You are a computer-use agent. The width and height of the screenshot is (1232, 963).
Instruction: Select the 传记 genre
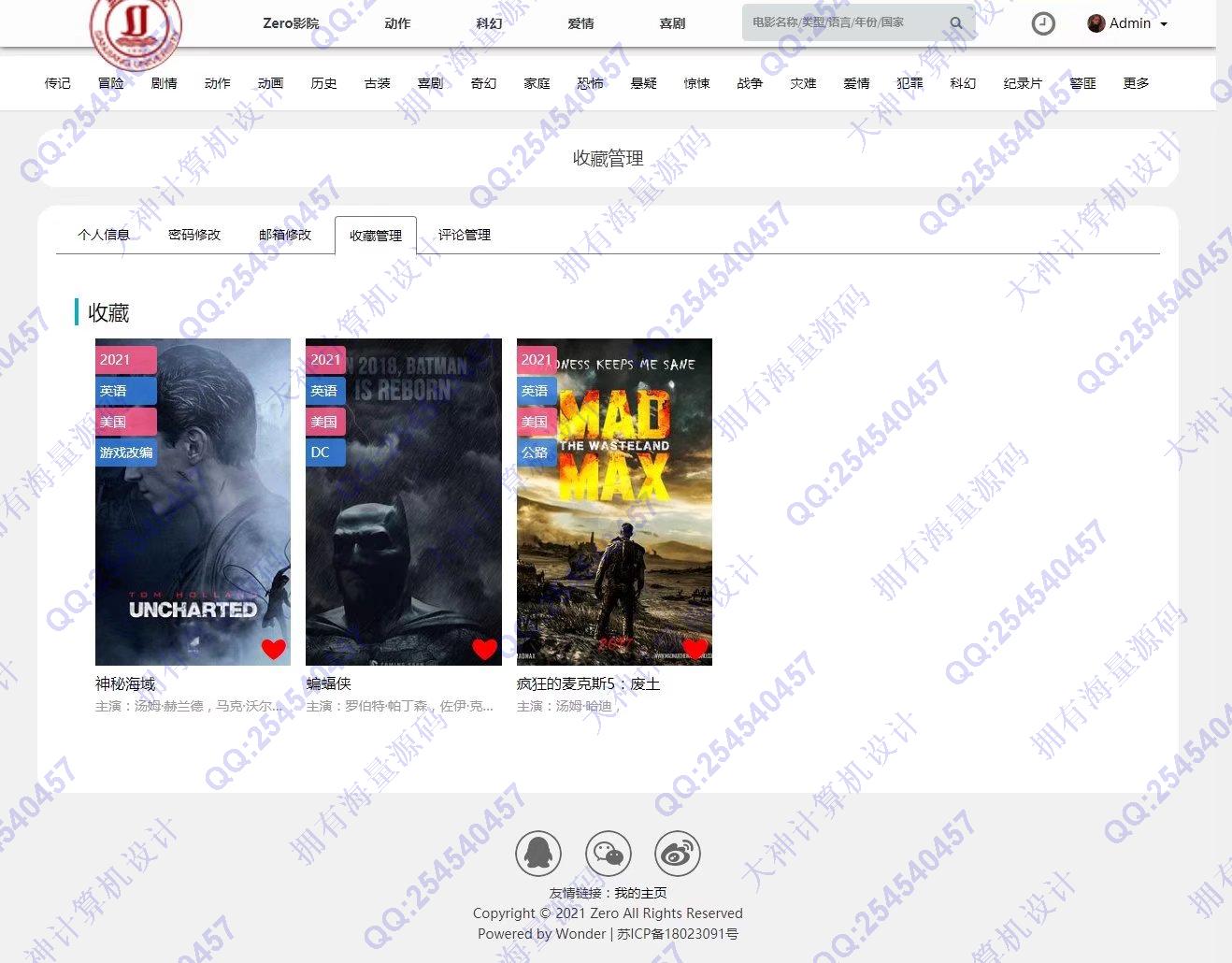(x=58, y=83)
